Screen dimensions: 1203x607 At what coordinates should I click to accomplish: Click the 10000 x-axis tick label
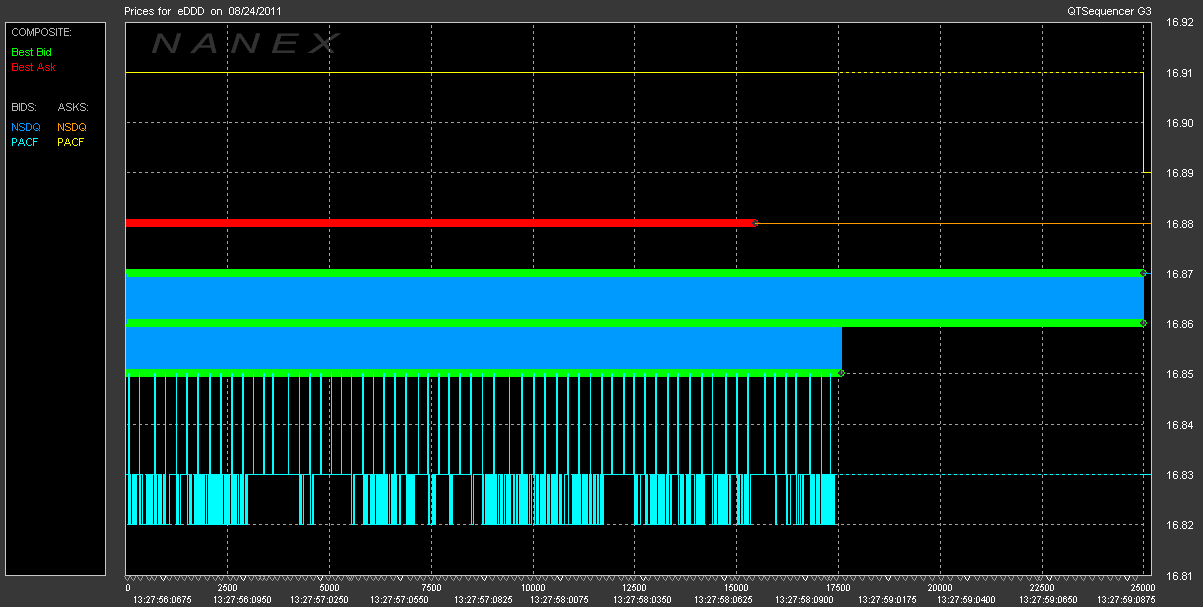(x=533, y=589)
